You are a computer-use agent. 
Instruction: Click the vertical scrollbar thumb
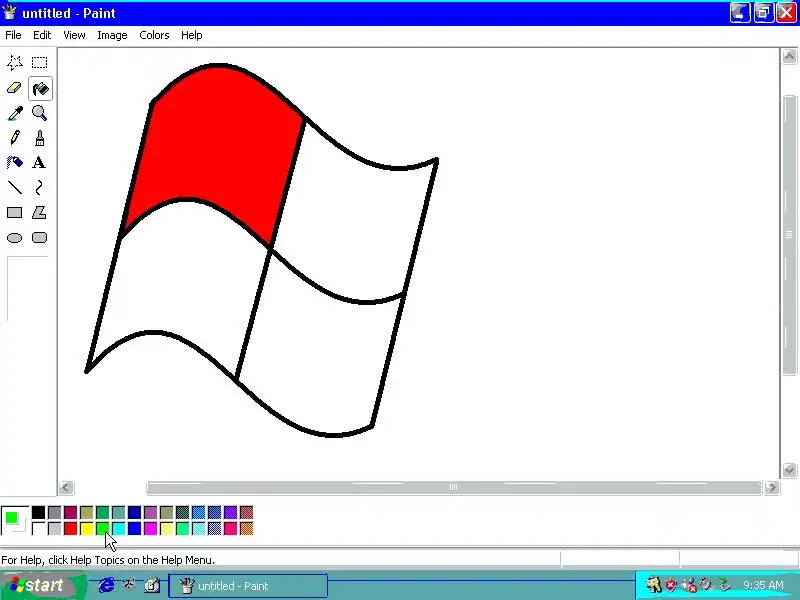tap(789, 234)
